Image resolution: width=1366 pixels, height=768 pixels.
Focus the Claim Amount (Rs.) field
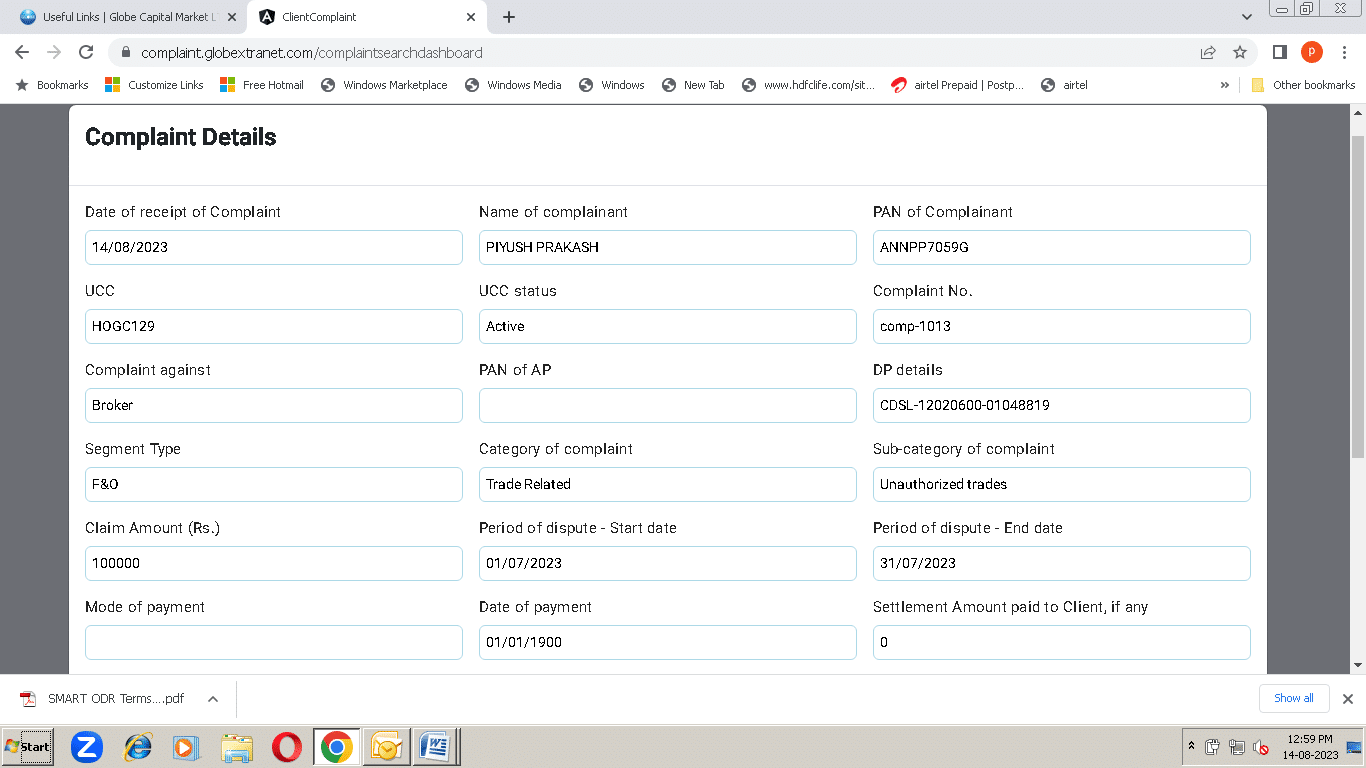(274, 563)
